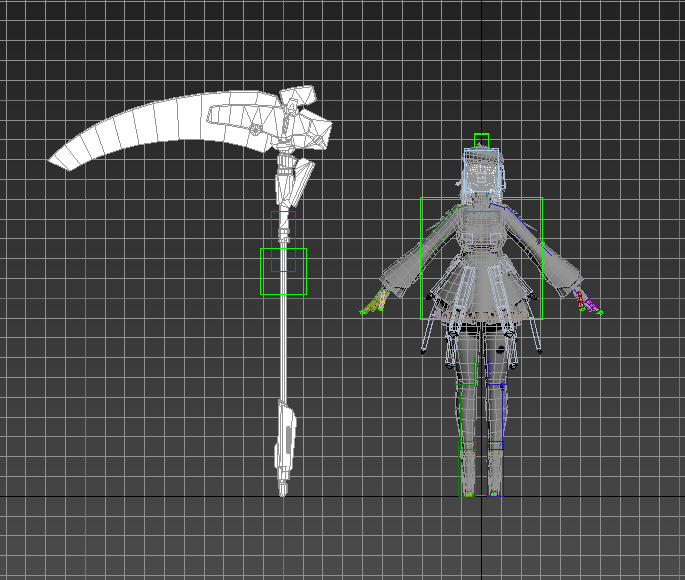Select the character's chest mesh
Viewport: 685px width, 580px height.
click(x=481, y=230)
